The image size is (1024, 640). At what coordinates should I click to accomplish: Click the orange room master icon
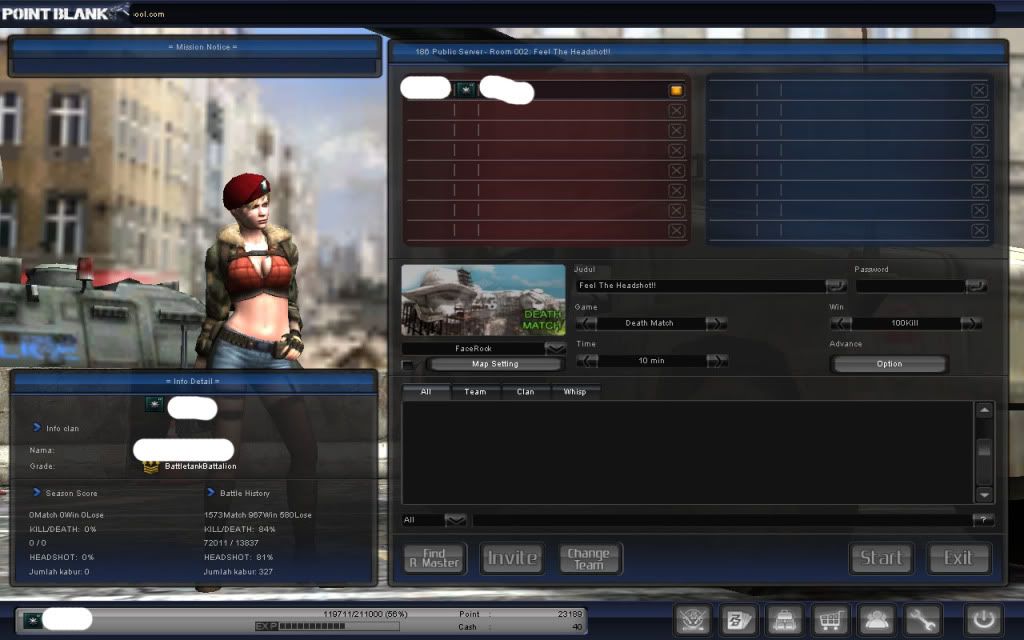click(676, 91)
